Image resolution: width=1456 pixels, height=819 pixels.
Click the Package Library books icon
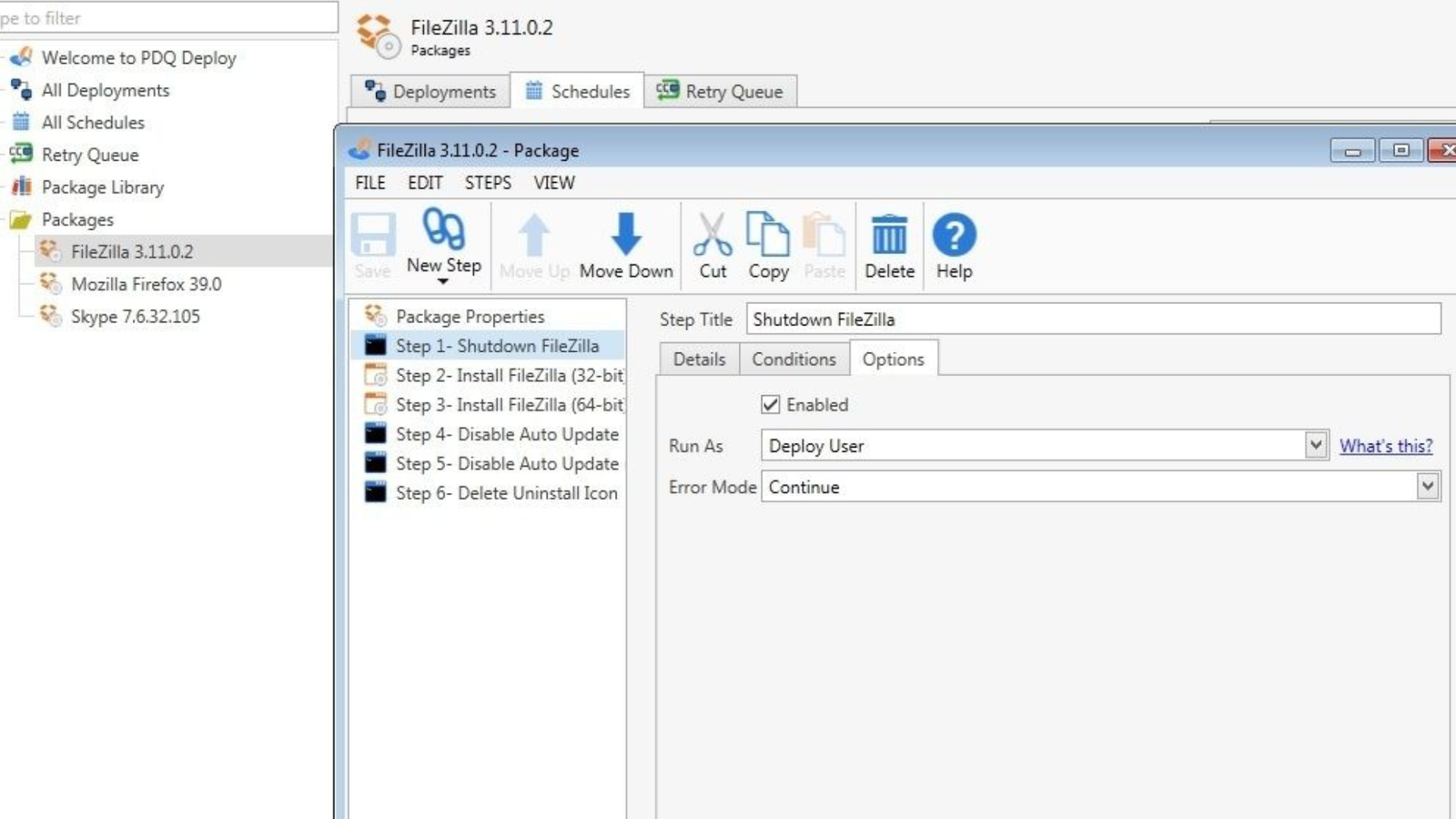click(x=21, y=187)
